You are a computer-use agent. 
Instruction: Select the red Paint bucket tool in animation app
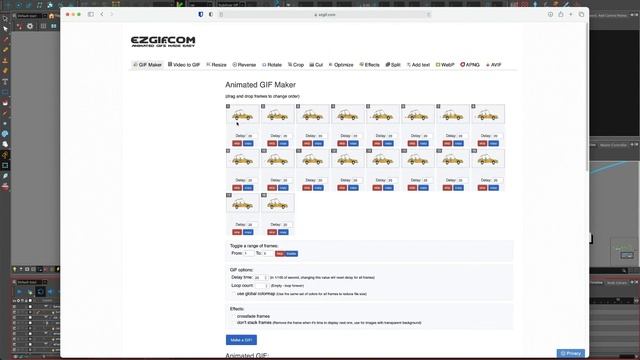pos(5,103)
